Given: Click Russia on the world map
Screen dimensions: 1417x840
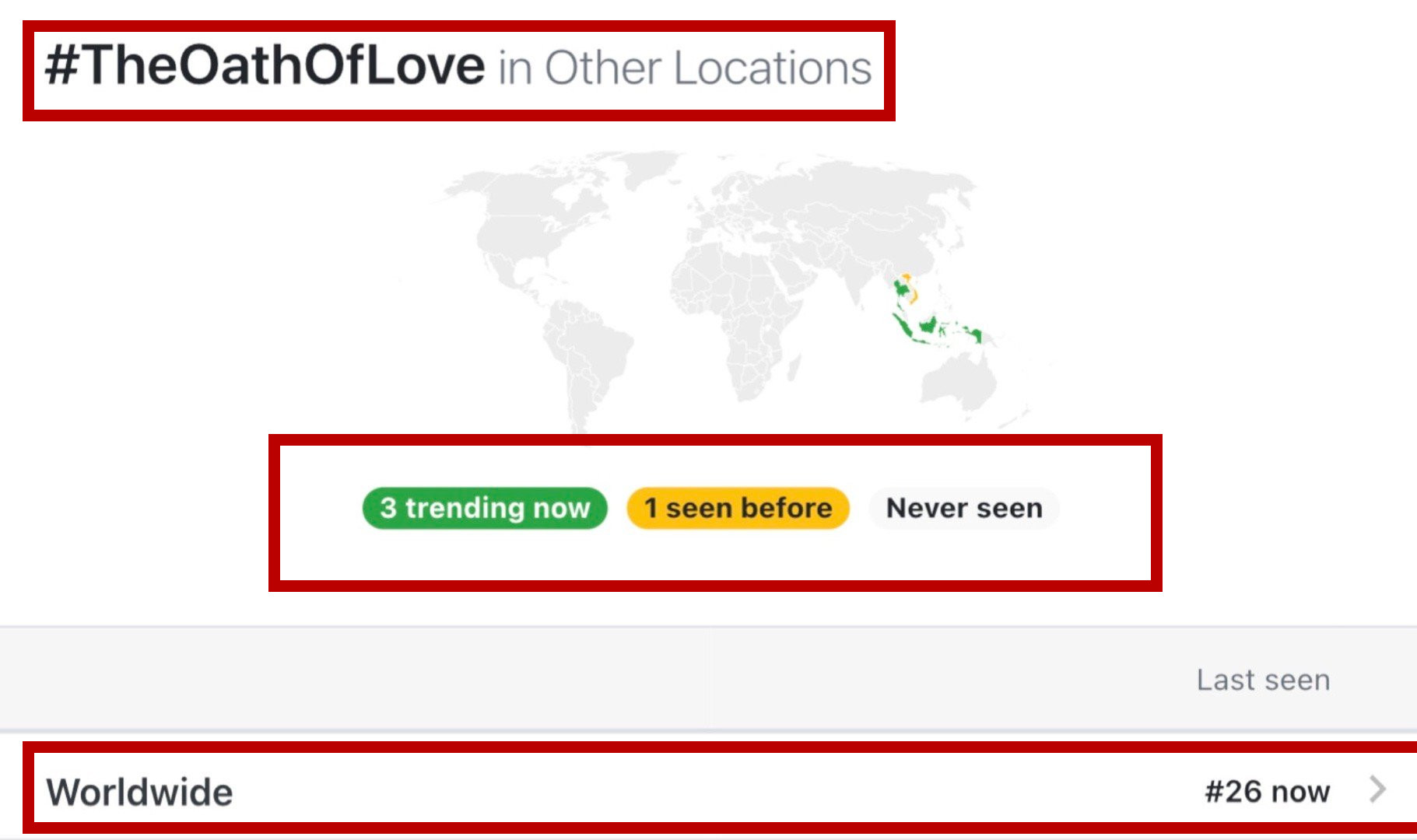Looking at the screenshot, I should tap(856, 194).
